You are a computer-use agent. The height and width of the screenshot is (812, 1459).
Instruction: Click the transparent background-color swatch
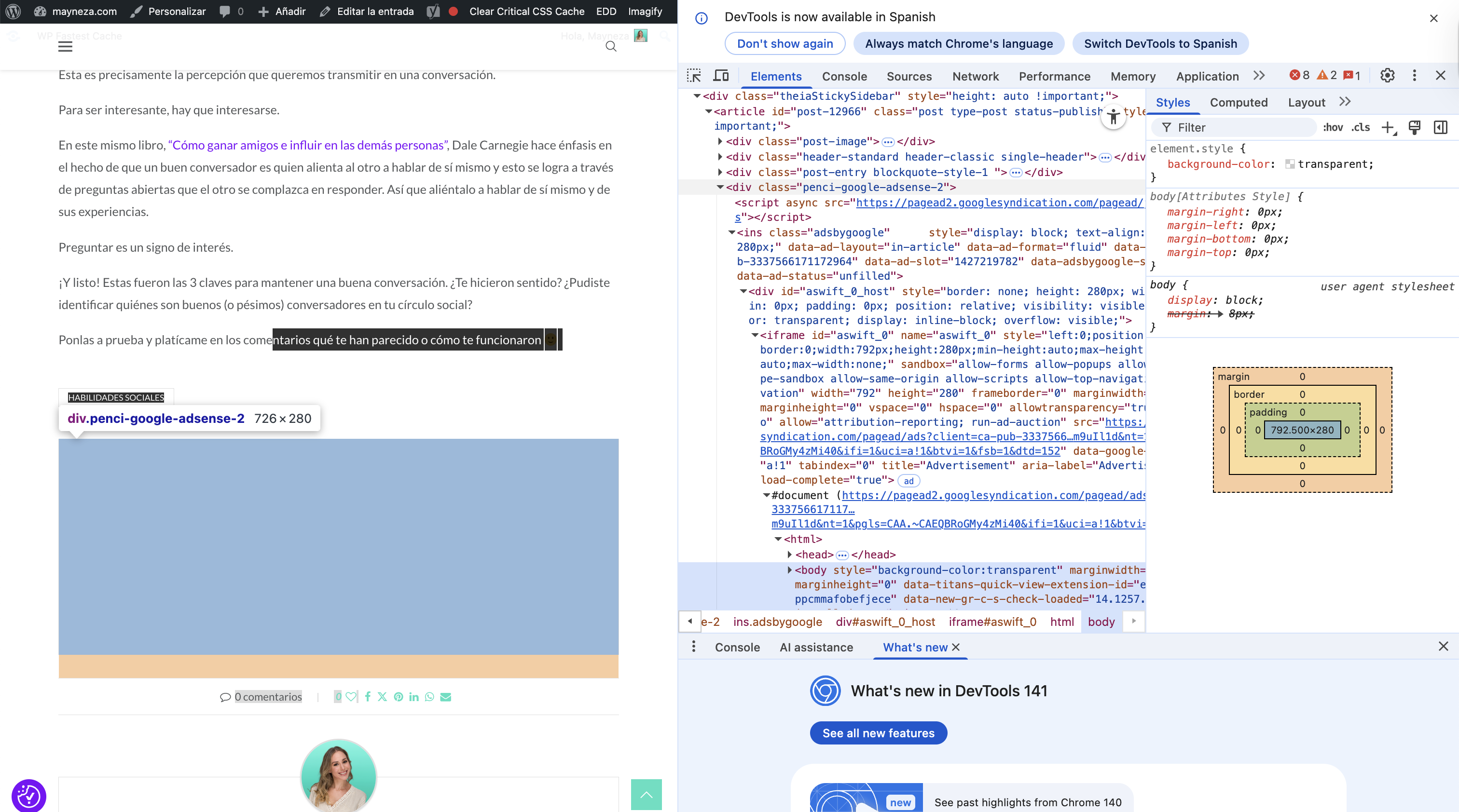[1290, 164]
